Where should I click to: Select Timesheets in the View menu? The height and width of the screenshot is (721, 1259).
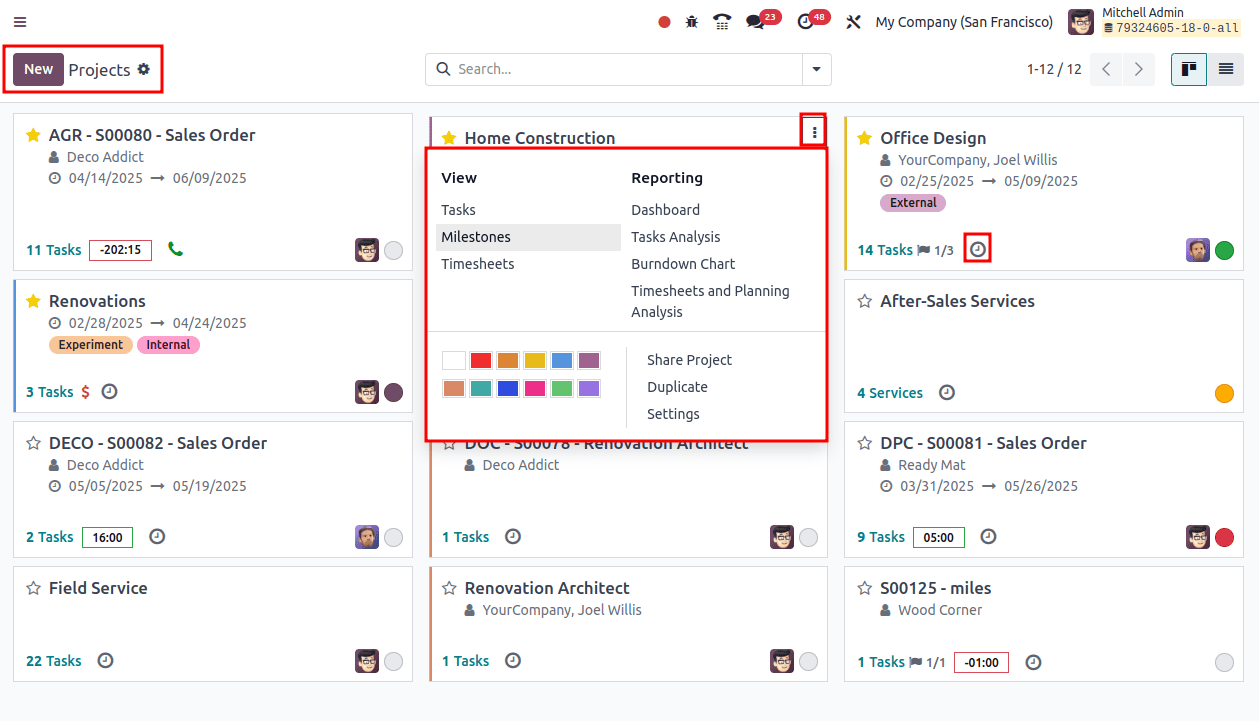(529, 264)
